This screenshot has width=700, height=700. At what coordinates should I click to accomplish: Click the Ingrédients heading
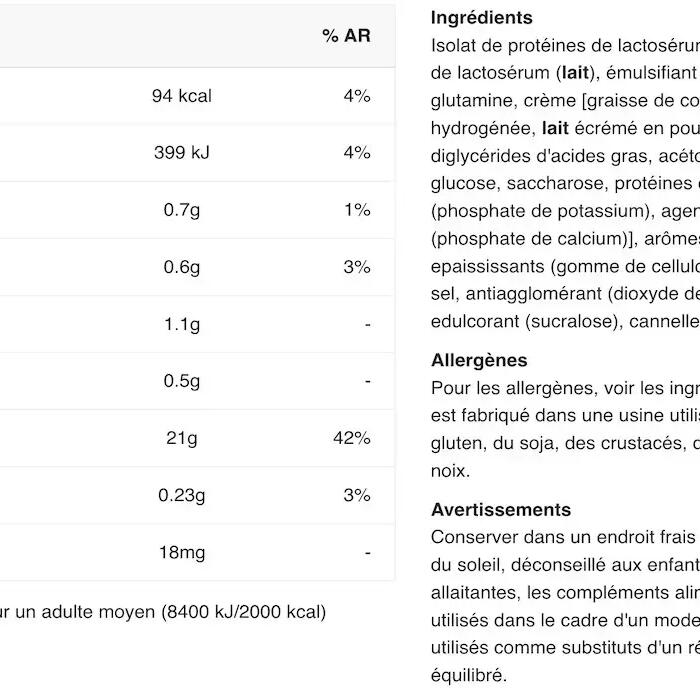481,18
